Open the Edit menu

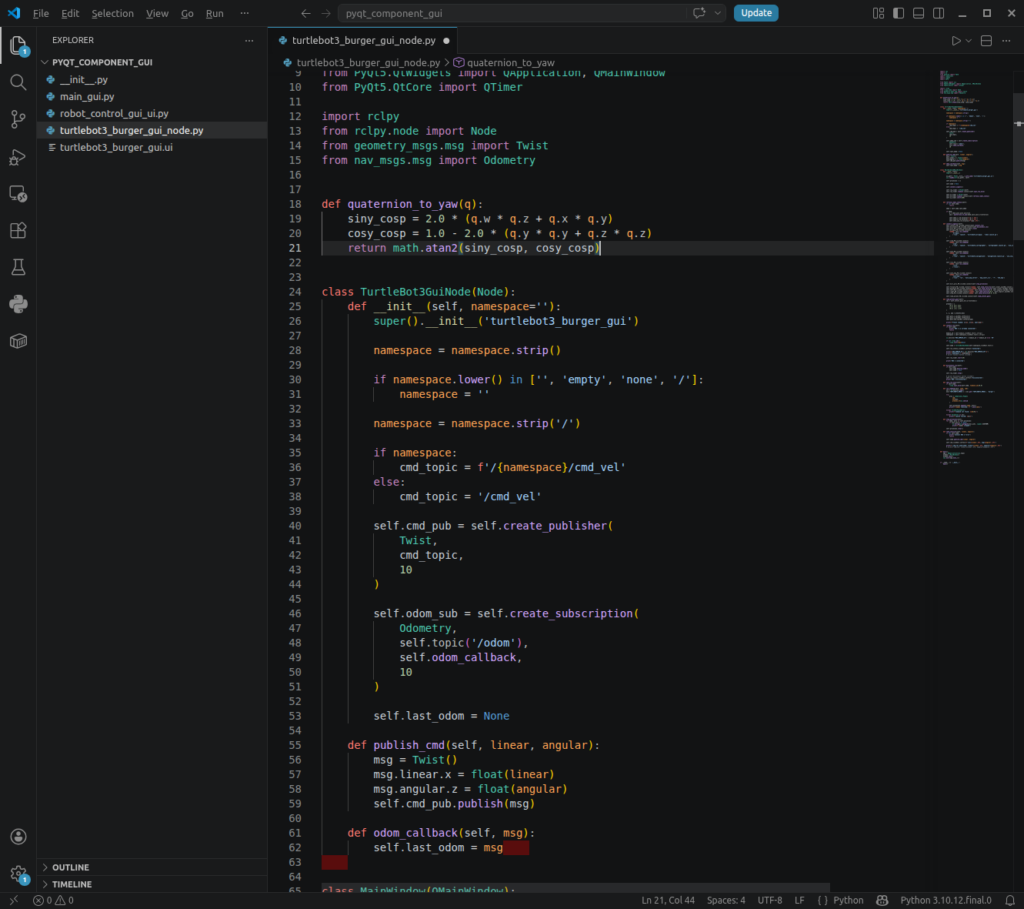click(70, 13)
